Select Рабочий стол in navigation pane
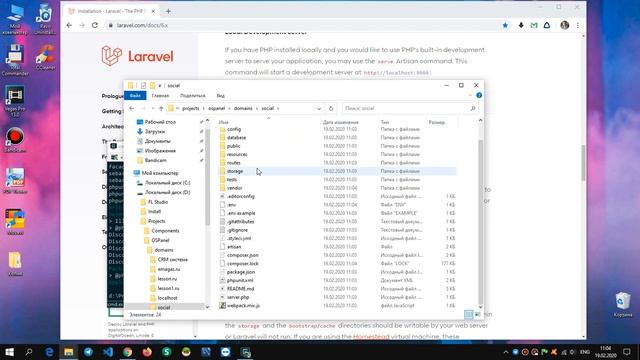Screen dimensions: 640x360 [x=160, y=122]
